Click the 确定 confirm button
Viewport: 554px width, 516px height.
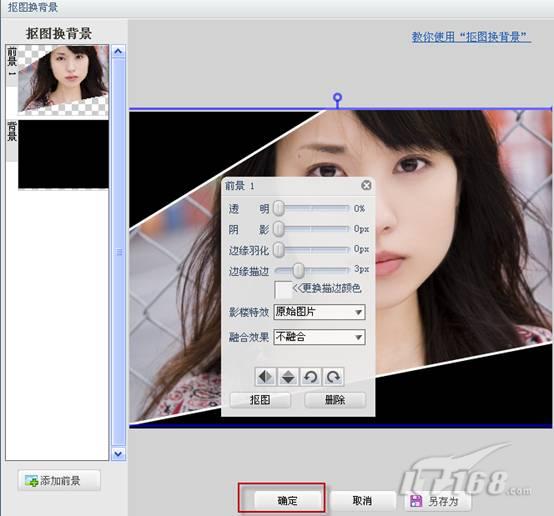click(x=288, y=501)
